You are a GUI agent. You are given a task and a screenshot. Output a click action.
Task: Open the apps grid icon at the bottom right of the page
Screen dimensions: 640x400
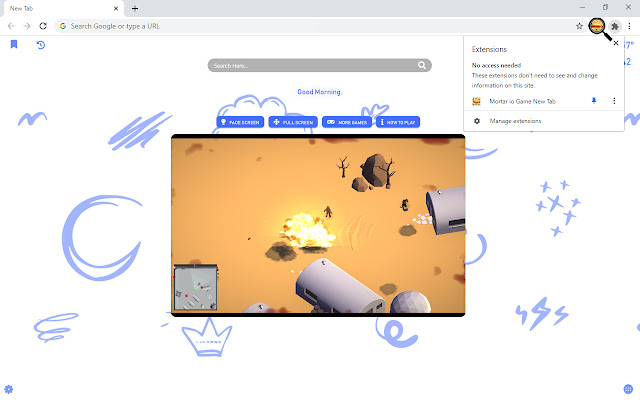pos(628,389)
